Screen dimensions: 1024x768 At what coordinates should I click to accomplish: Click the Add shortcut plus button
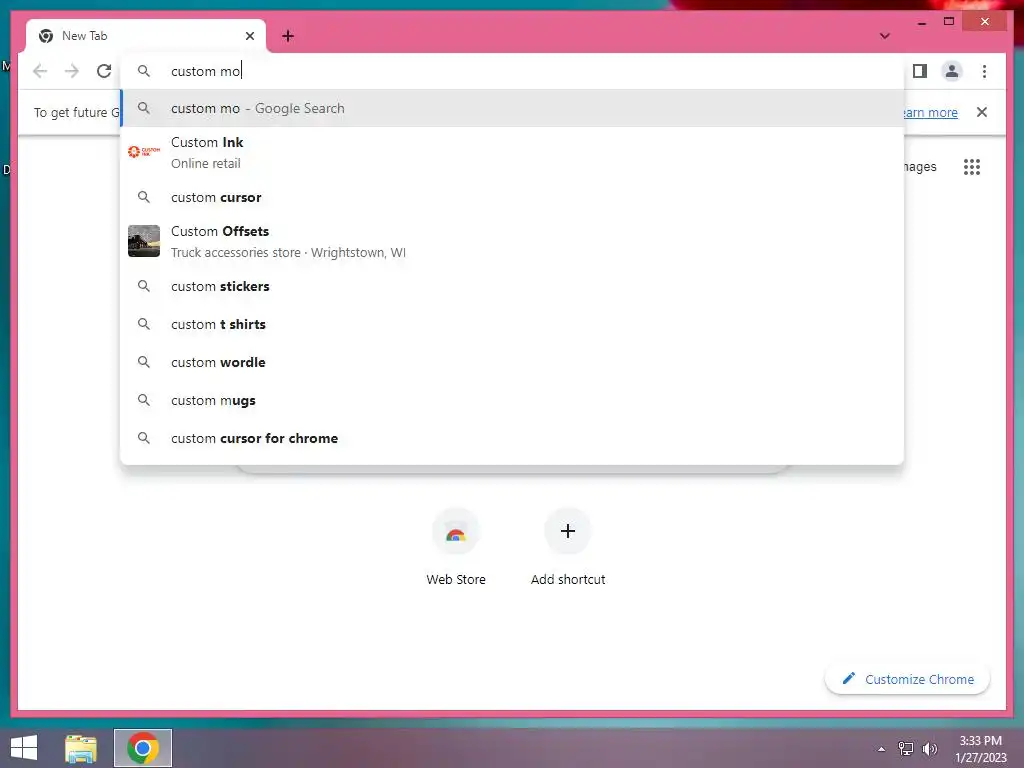click(x=568, y=531)
